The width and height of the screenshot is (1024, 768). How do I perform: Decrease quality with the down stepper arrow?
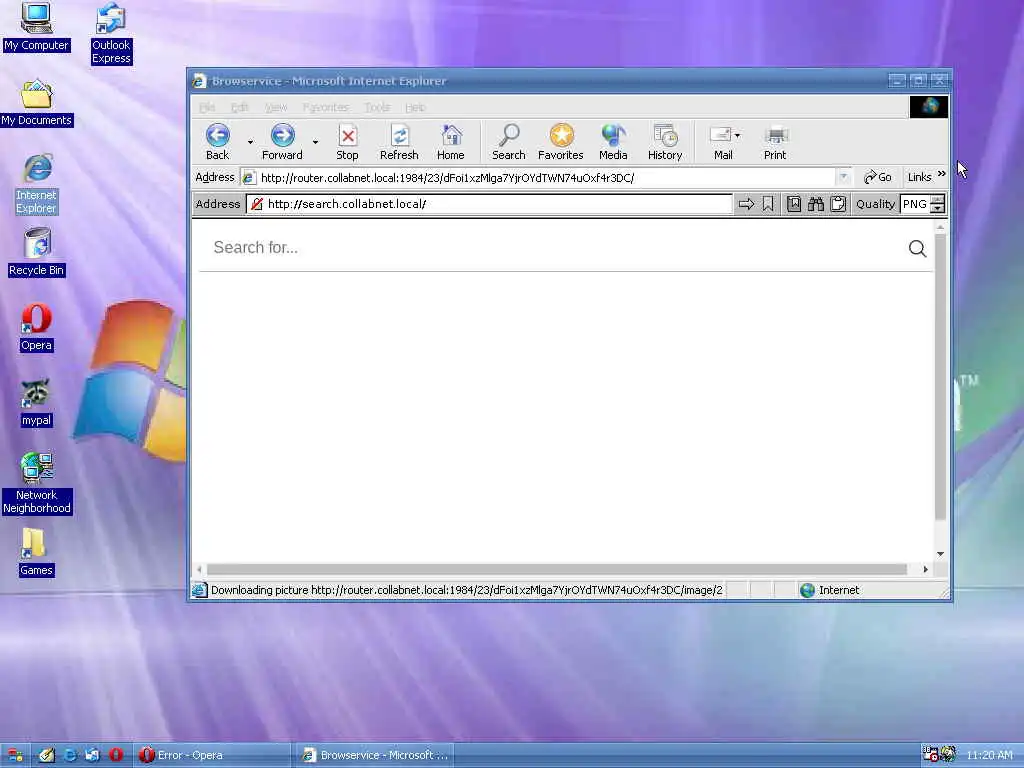coord(938,208)
